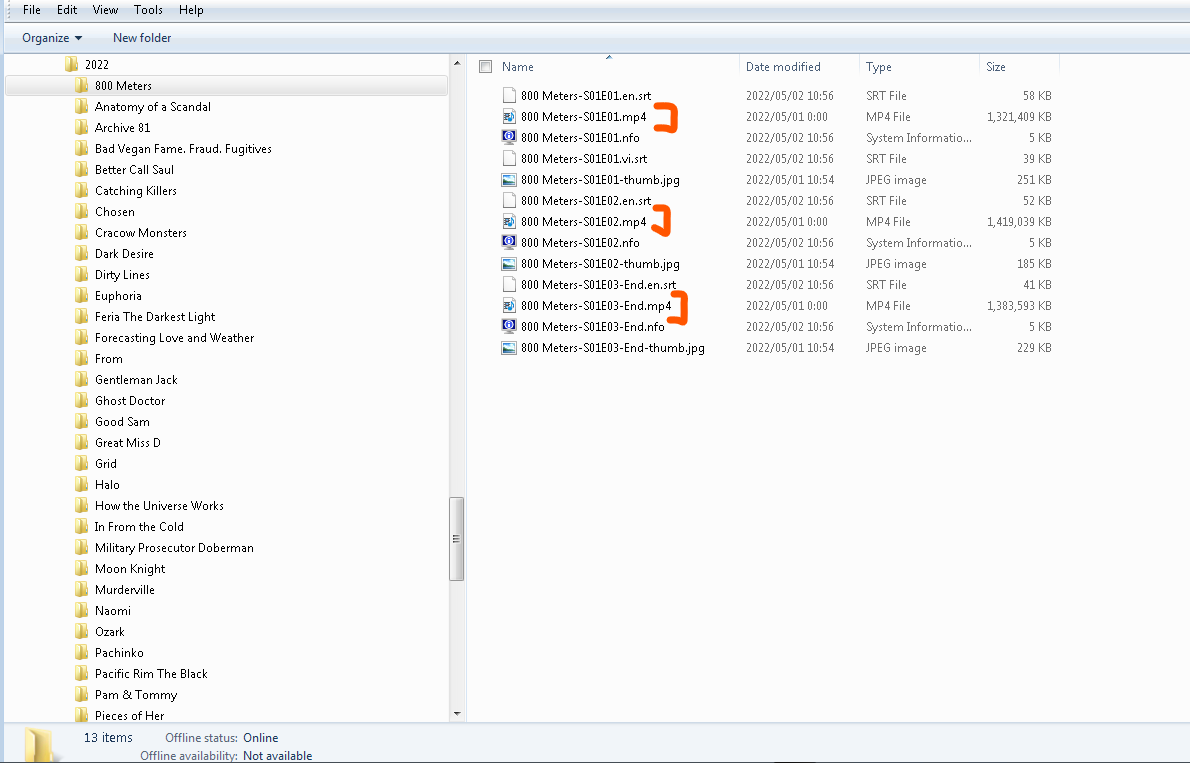Click the 800 Meters-S01E03-End.en.srt file icon
The width and height of the screenshot is (1190, 763).
tap(508, 285)
